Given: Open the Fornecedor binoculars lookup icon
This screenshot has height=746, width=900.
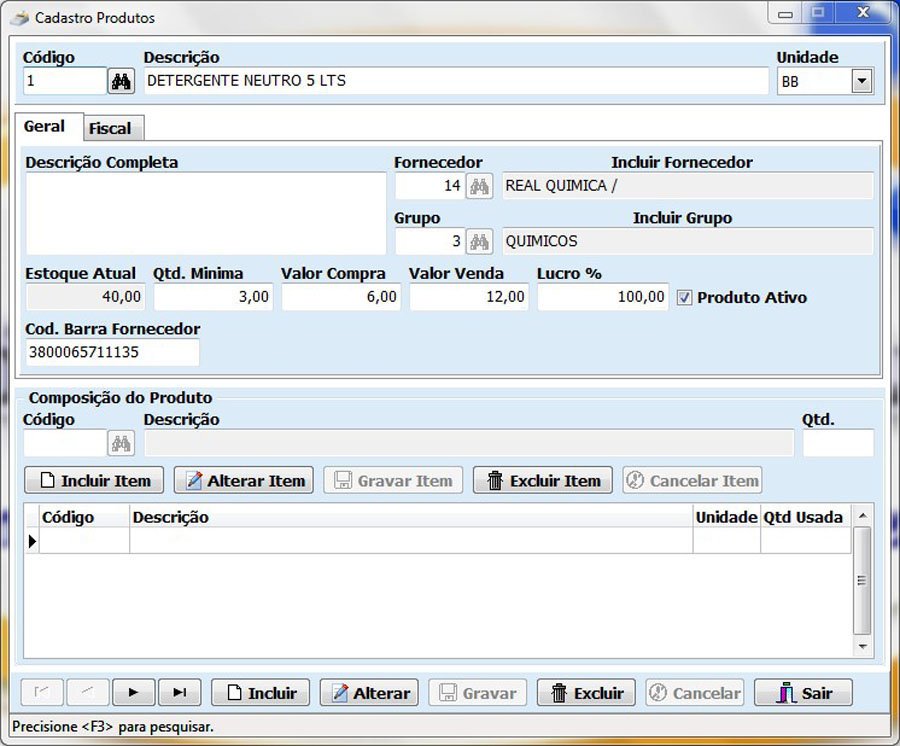Looking at the screenshot, I should [x=479, y=186].
